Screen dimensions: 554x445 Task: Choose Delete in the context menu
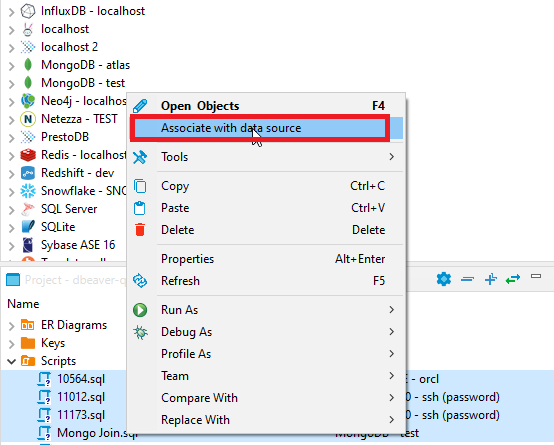click(266, 229)
